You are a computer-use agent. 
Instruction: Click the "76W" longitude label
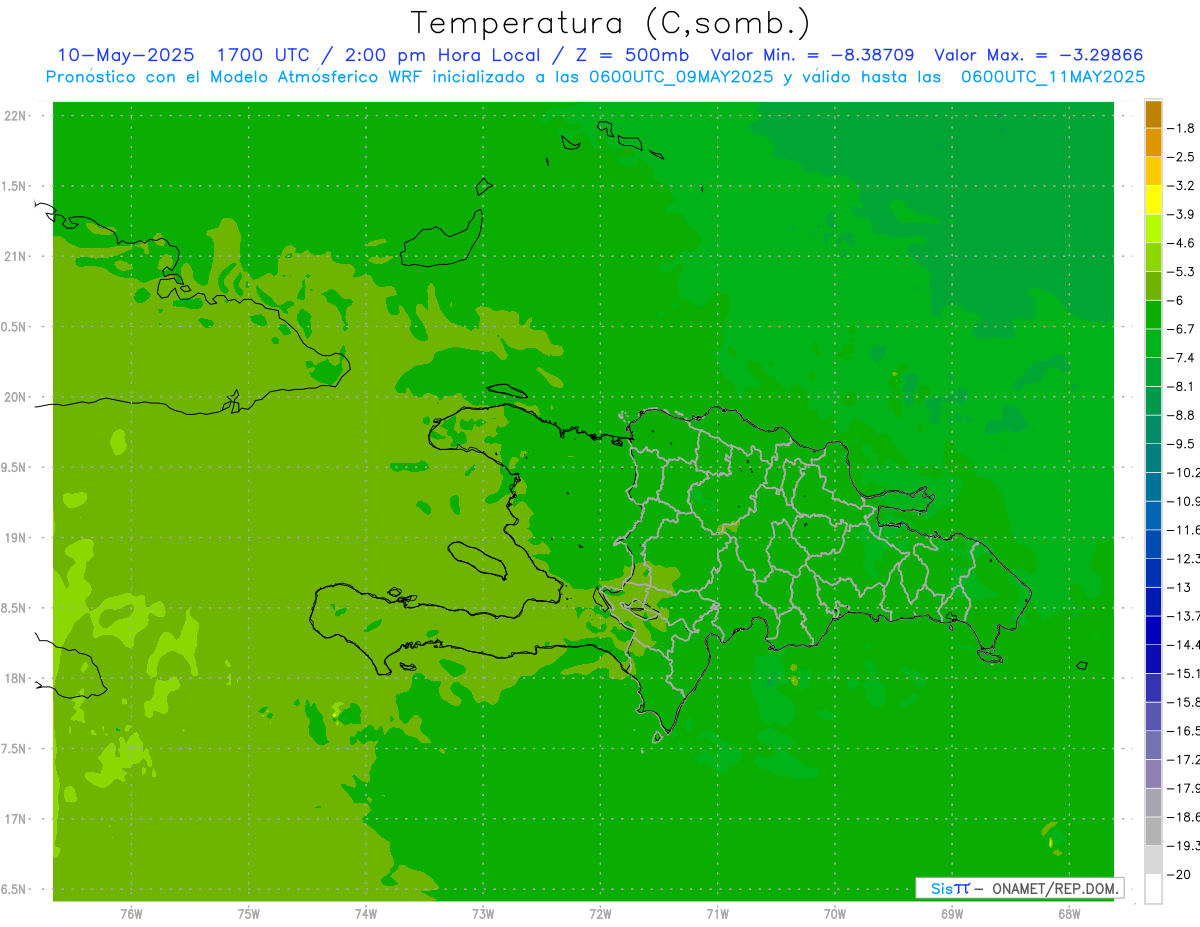coord(131,912)
